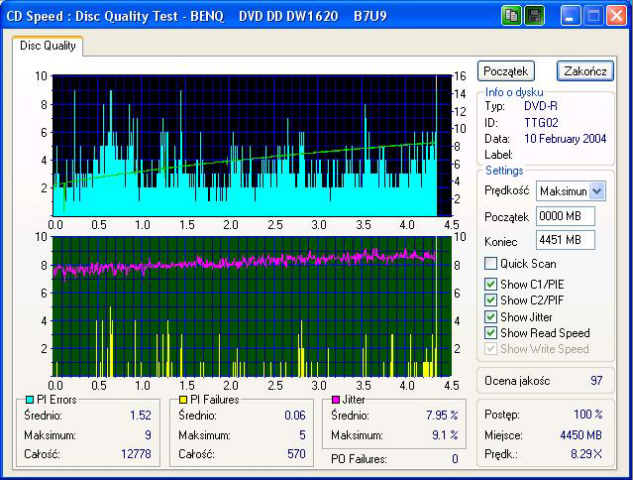Screen dimensions: 633x480
Task: Toggle the Show C2/PIF checkbox
Action: 490,300
